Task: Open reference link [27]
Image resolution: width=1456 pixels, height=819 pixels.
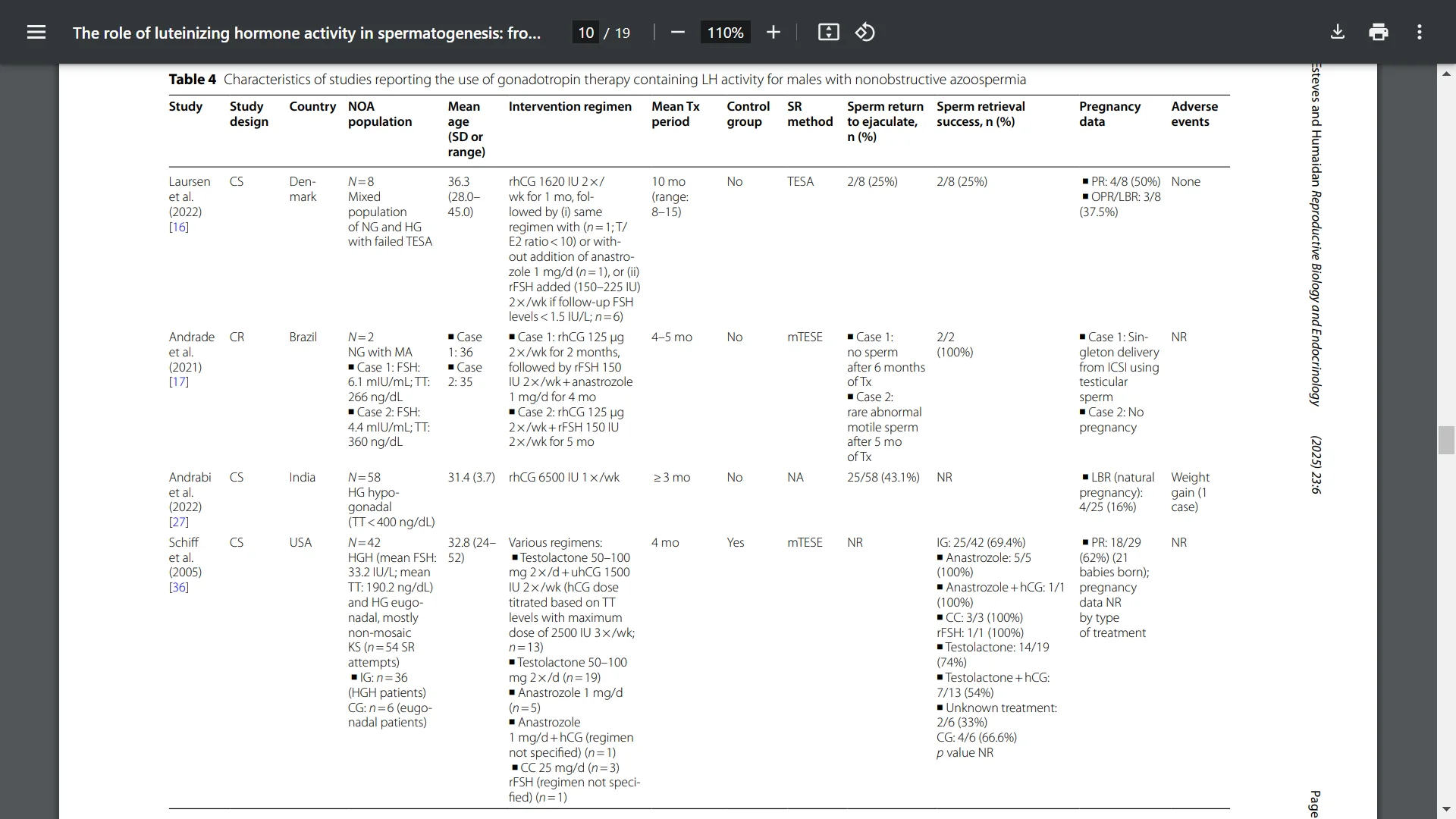Action: (179, 522)
